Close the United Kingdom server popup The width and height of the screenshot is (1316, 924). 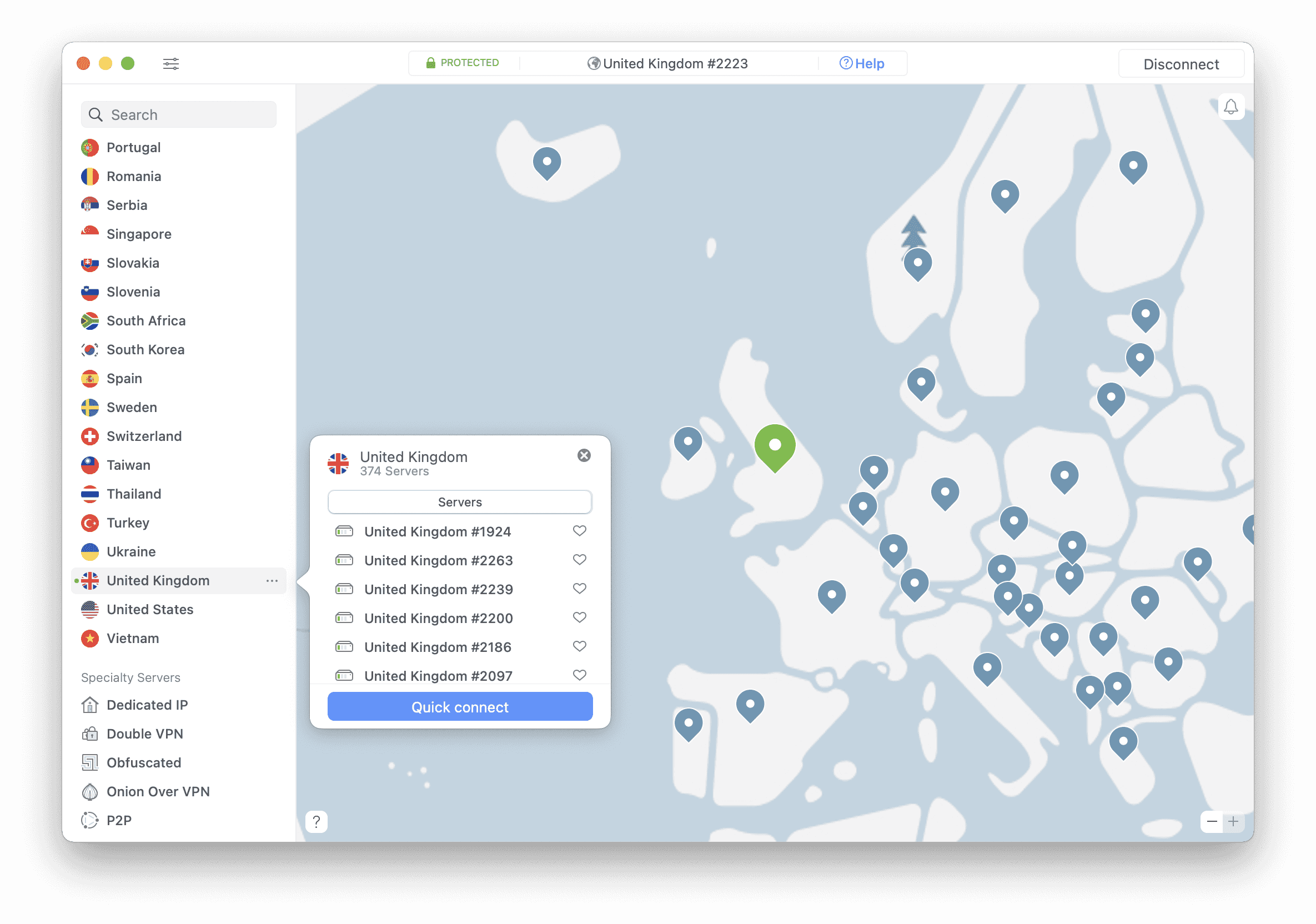(584, 456)
